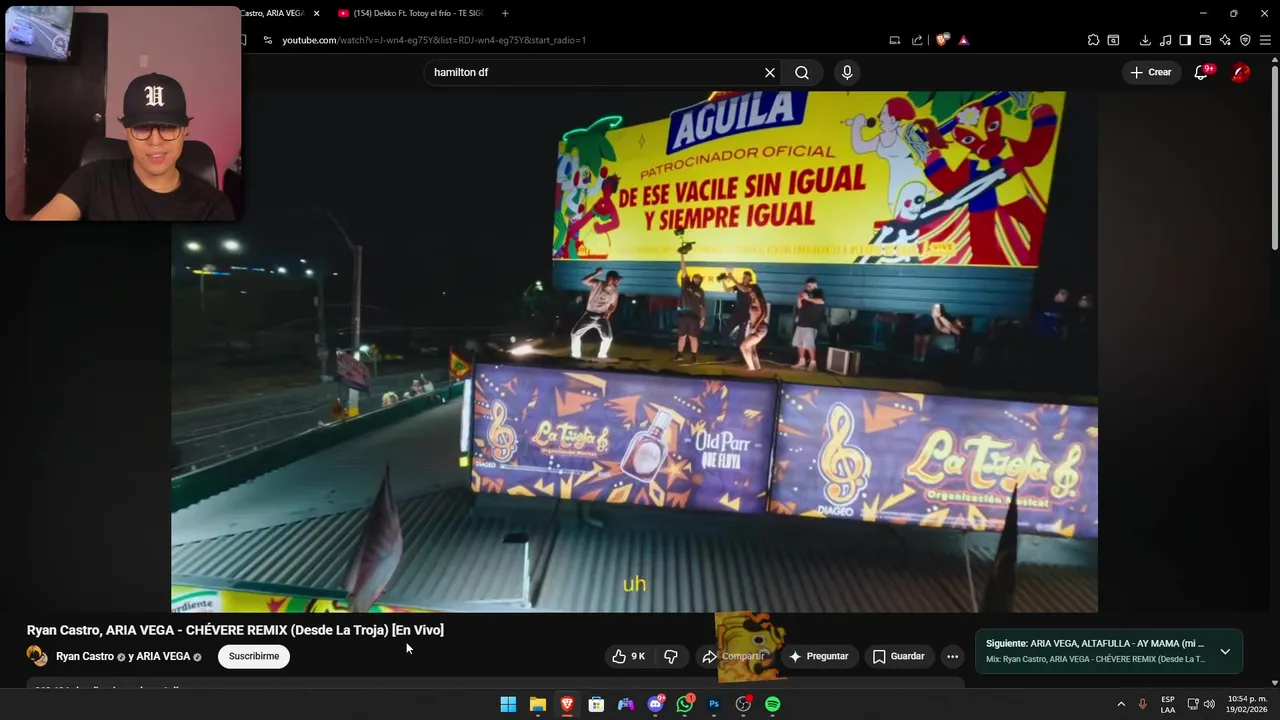Open File Explorer from taskbar

point(538,704)
